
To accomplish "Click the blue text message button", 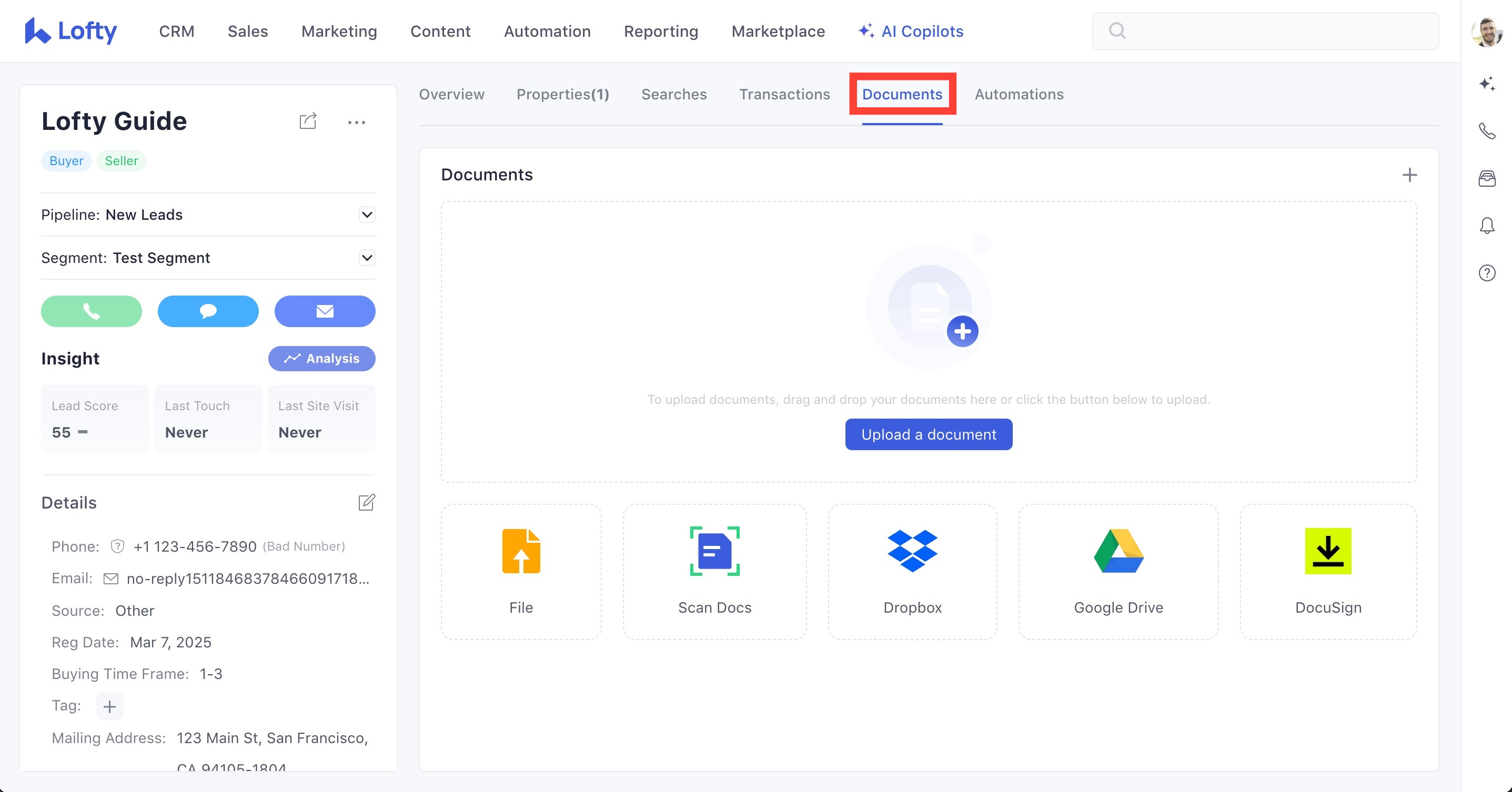I will pos(208,311).
